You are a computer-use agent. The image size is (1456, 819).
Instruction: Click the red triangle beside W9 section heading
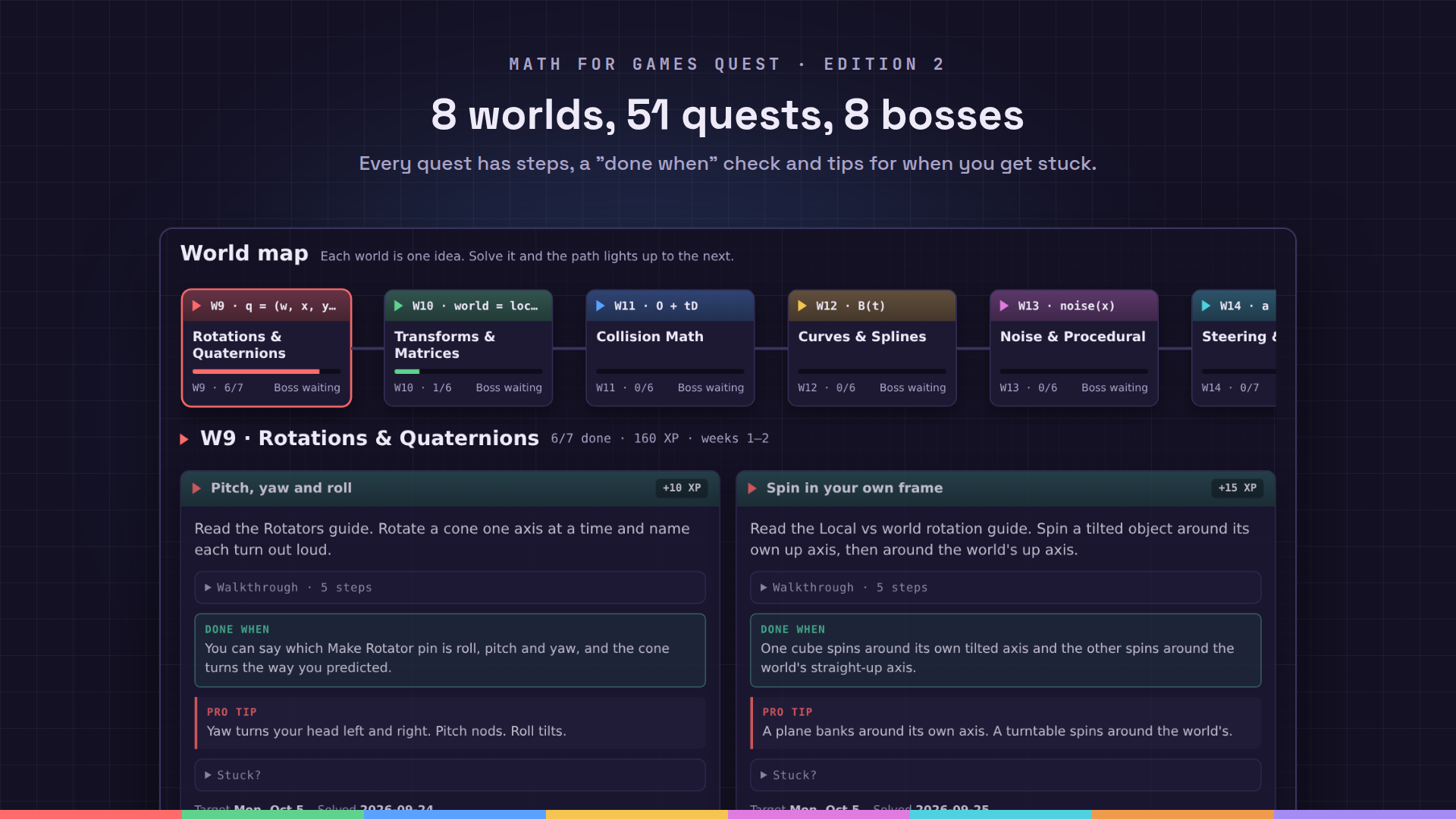tap(184, 439)
